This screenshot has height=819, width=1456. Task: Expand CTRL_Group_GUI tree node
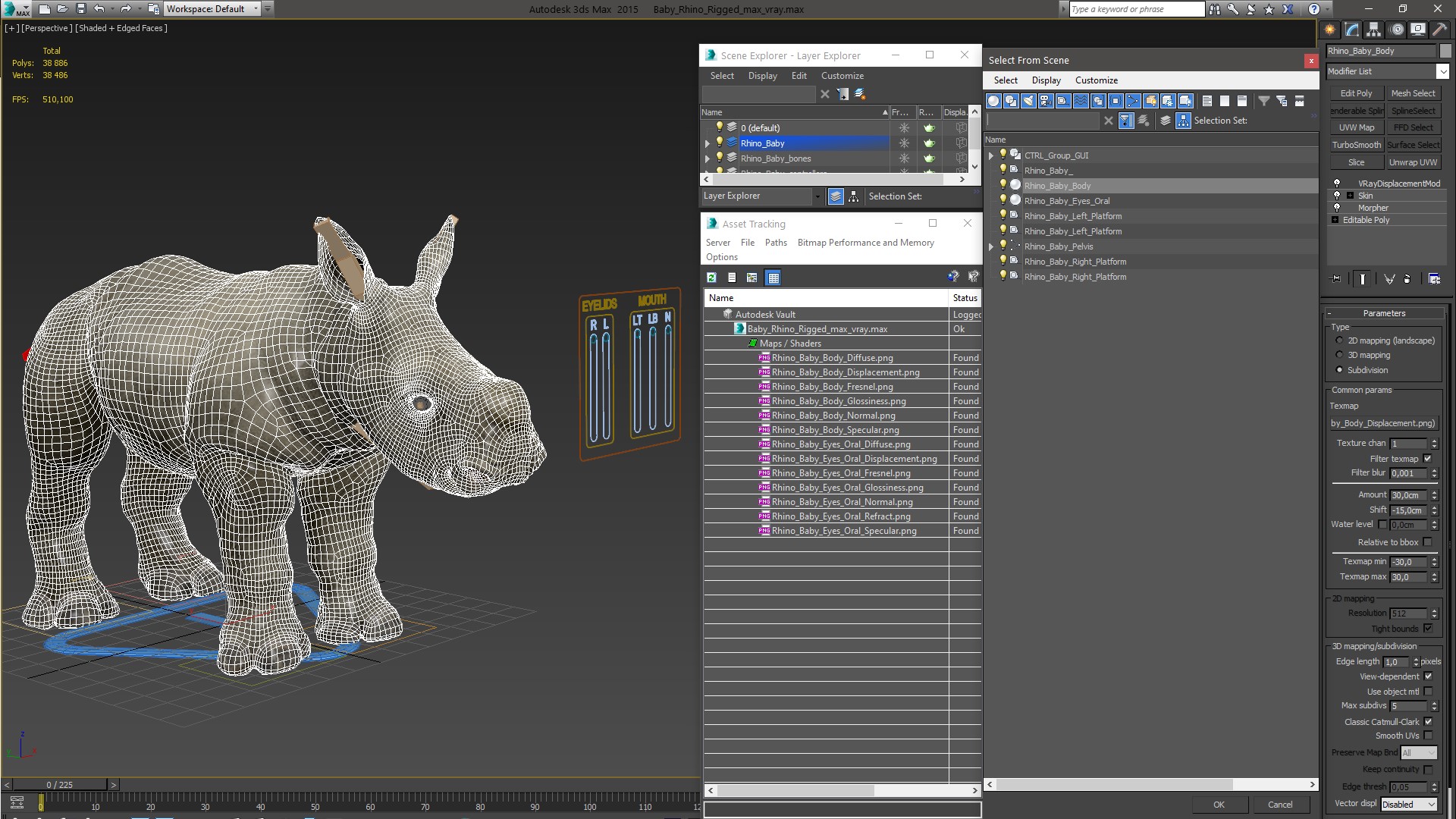click(991, 155)
